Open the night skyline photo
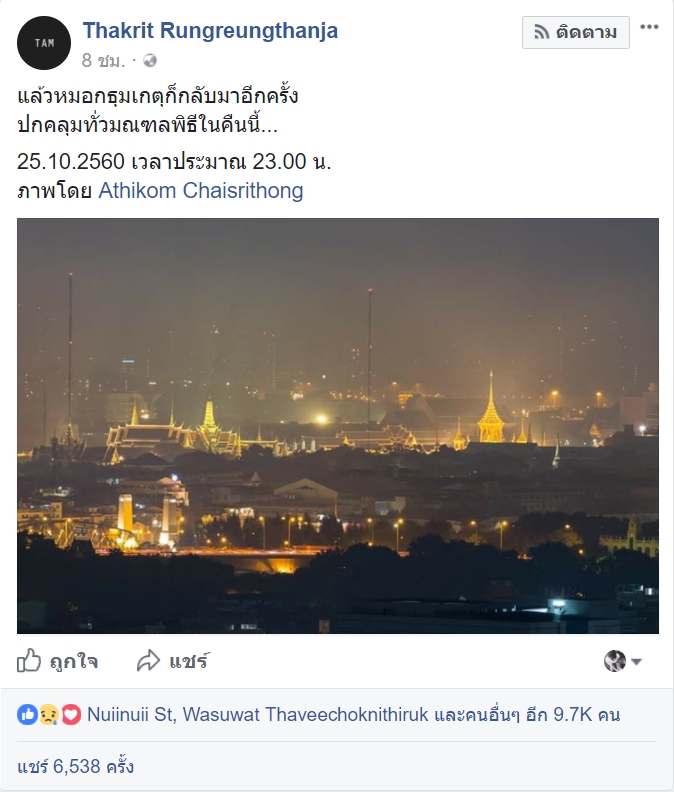The width and height of the screenshot is (674, 792). point(338,425)
